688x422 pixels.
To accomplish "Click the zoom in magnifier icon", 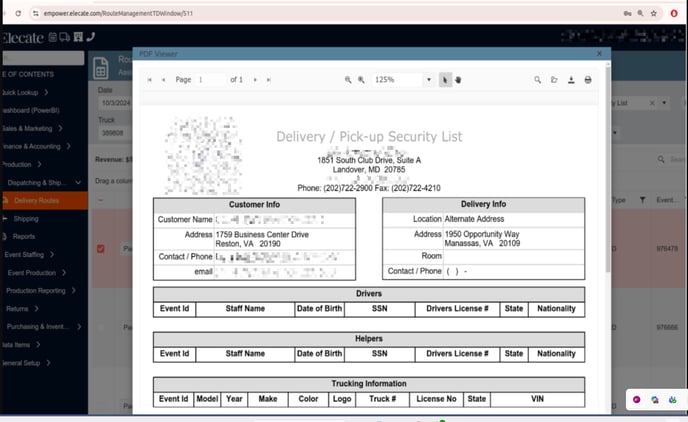I will click(x=361, y=79).
